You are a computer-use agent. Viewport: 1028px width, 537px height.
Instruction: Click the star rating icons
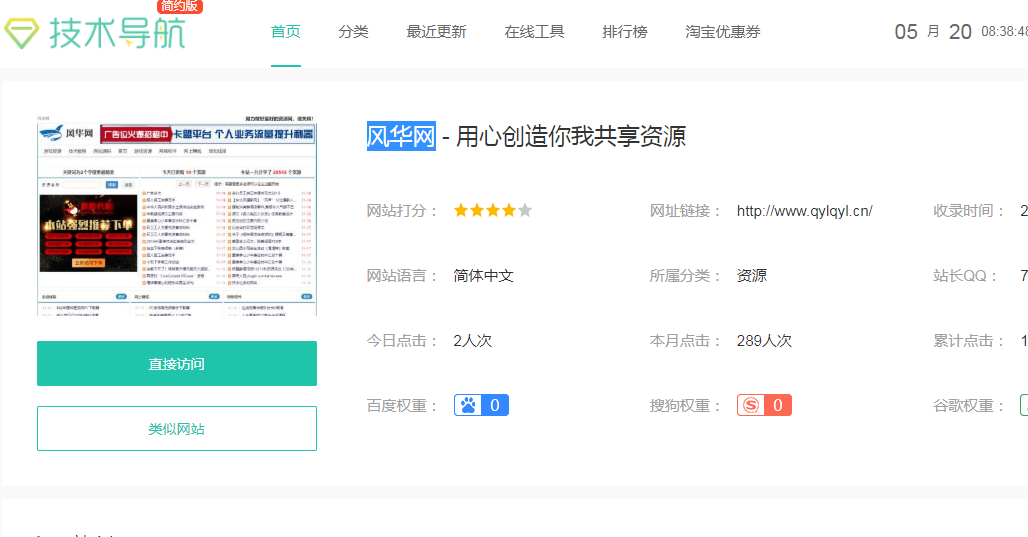[x=492, y=210]
